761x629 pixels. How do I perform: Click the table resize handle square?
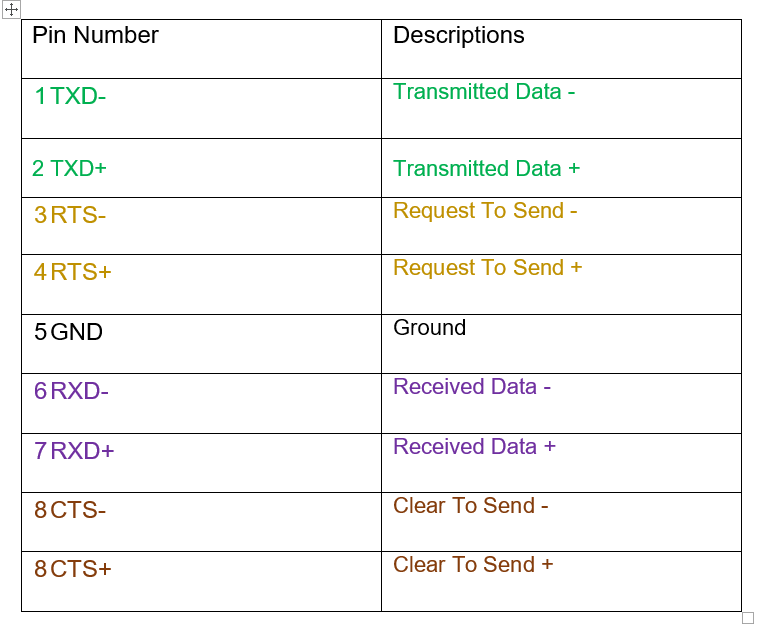click(748, 618)
